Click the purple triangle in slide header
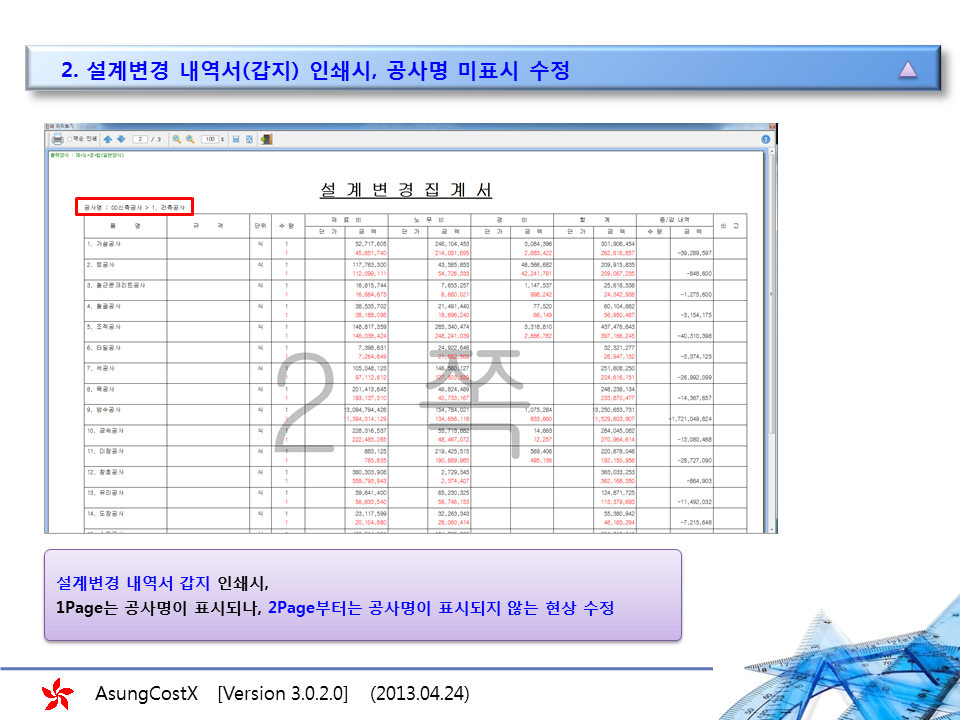Screen dimensions: 960x720 907,69
